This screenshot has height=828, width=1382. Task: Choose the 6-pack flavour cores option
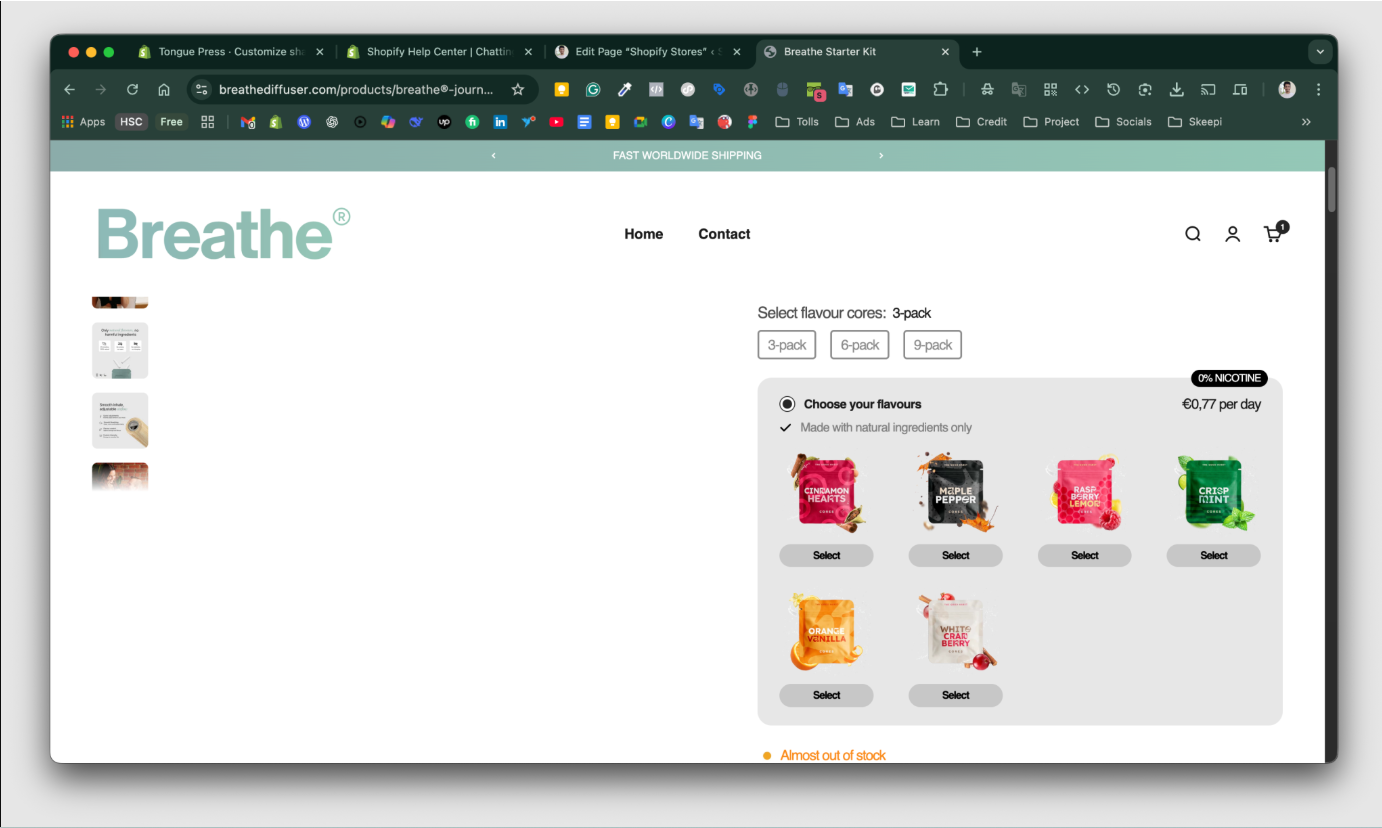tap(860, 345)
